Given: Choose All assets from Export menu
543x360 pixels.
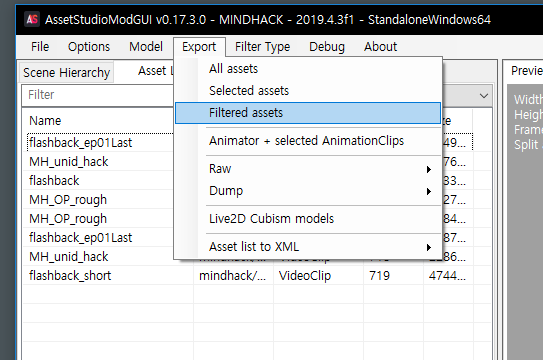Looking at the screenshot, I should coord(308,69).
